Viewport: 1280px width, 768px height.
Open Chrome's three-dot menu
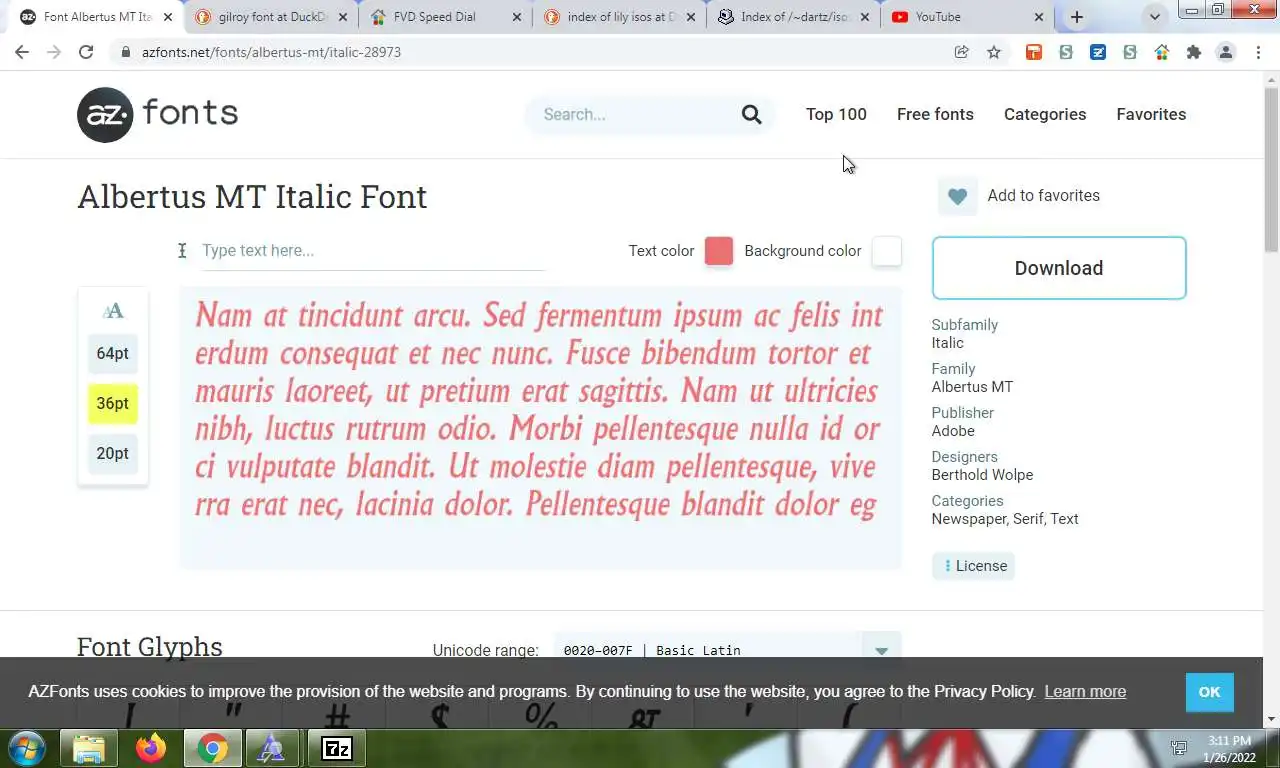click(1258, 52)
